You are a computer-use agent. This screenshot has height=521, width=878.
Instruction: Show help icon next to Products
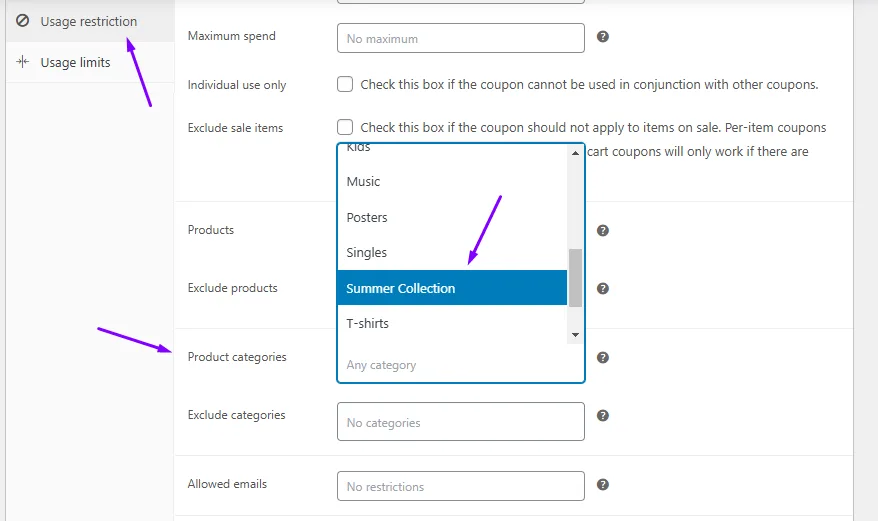click(x=603, y=230)
